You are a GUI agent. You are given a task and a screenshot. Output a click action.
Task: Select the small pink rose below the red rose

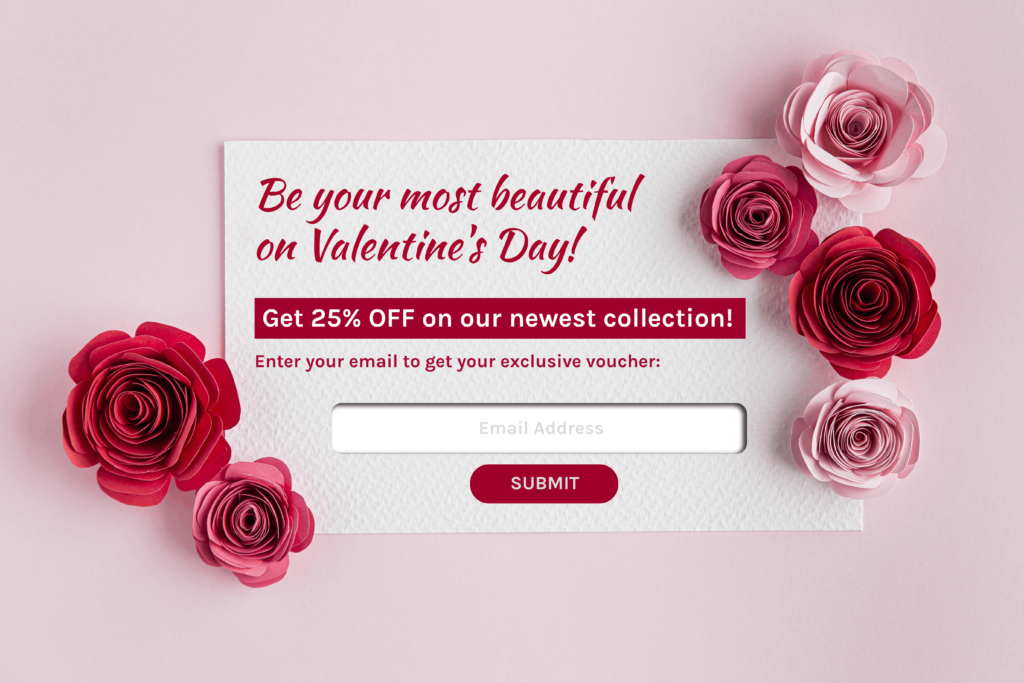pyautogui.click(x=252, y=521)
